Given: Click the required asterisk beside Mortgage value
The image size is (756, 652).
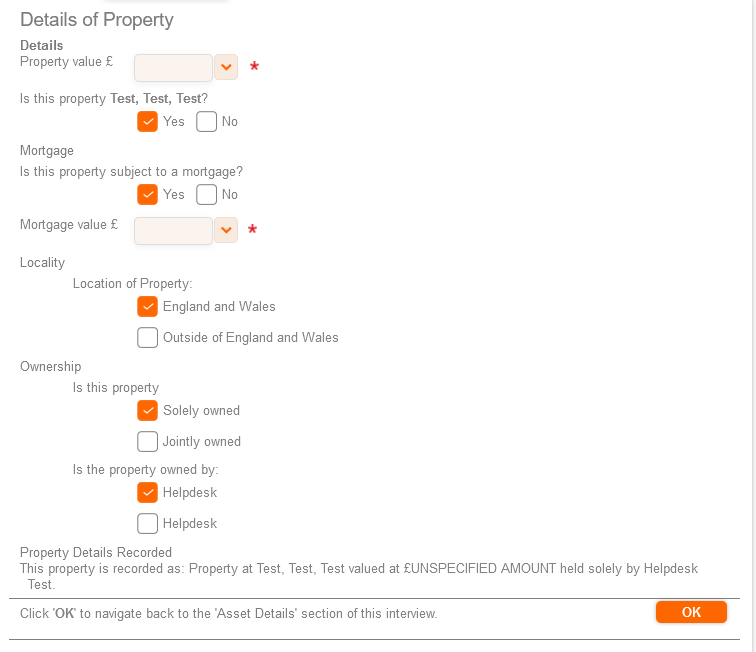Looking at the screenshot, I should [253, 231].
